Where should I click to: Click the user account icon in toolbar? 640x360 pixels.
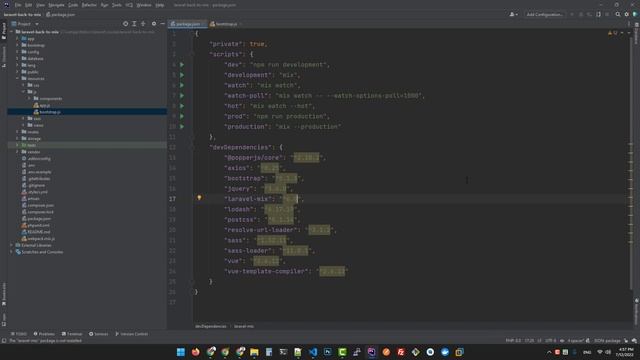click(513, 14)
